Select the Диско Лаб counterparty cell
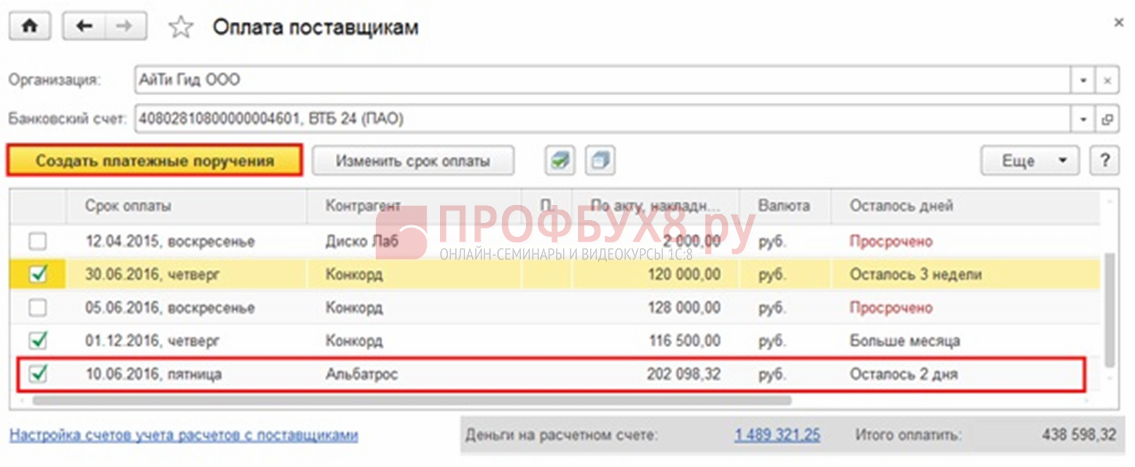Screen dimensions: 1135x467 pyautogui.click(x=414, y=241)
